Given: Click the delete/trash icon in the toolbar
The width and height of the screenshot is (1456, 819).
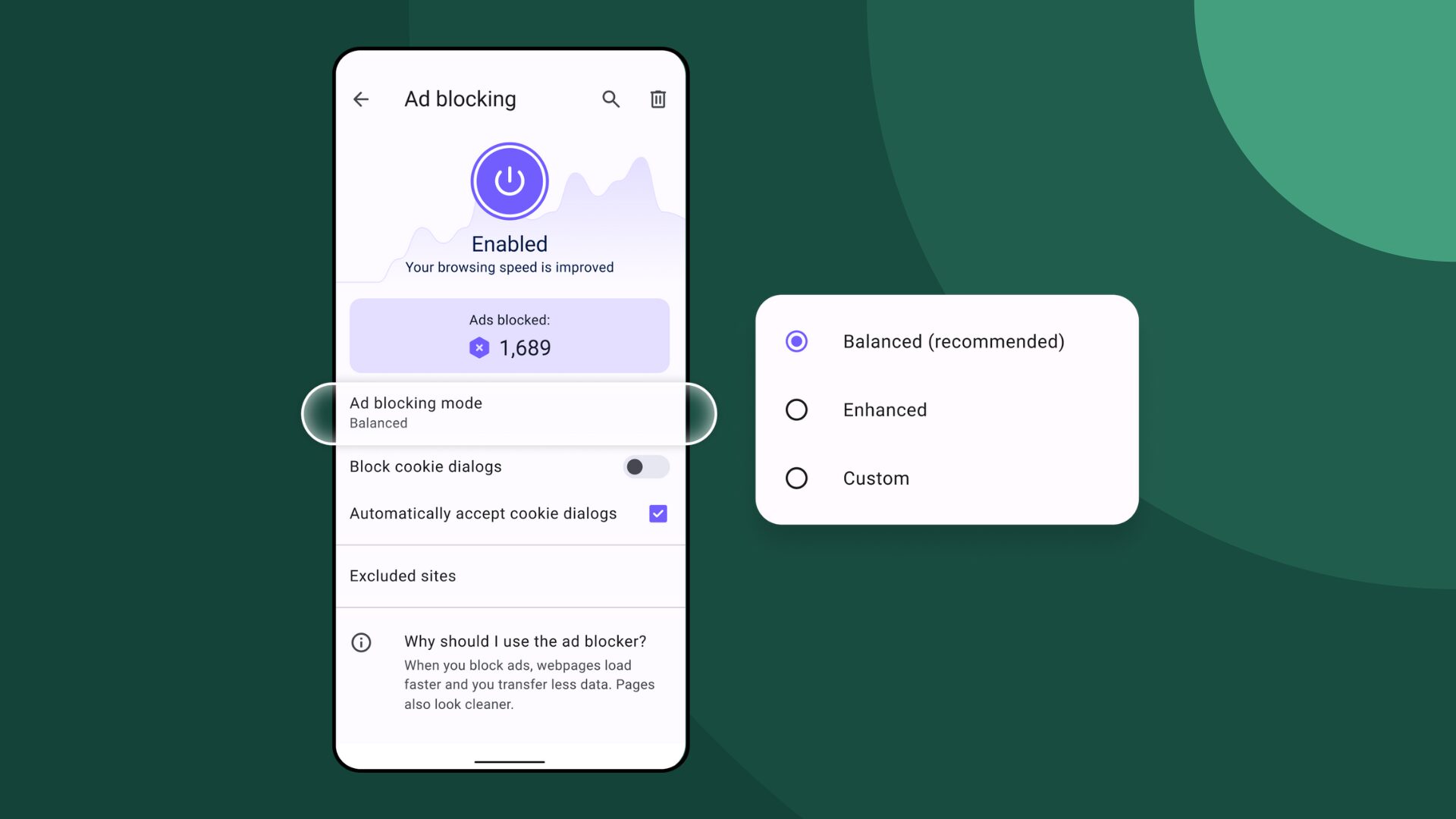Looking at the screenshot, I should click(x=658, y=99).
